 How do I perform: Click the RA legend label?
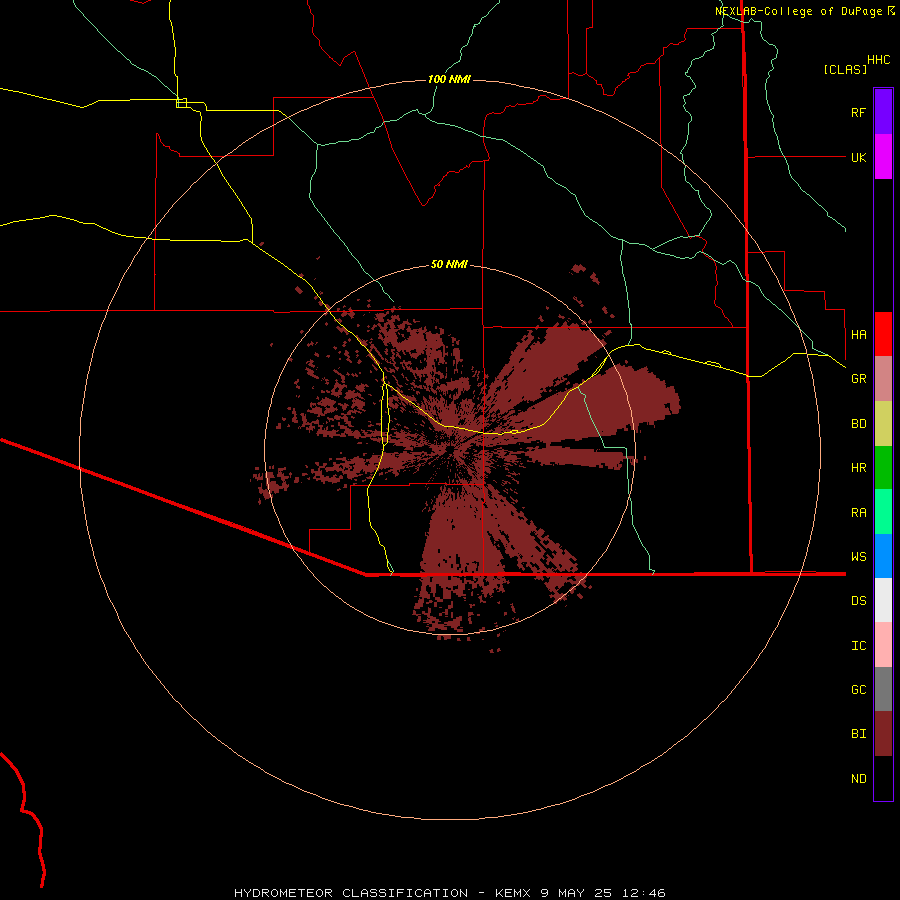click(858, 513)
